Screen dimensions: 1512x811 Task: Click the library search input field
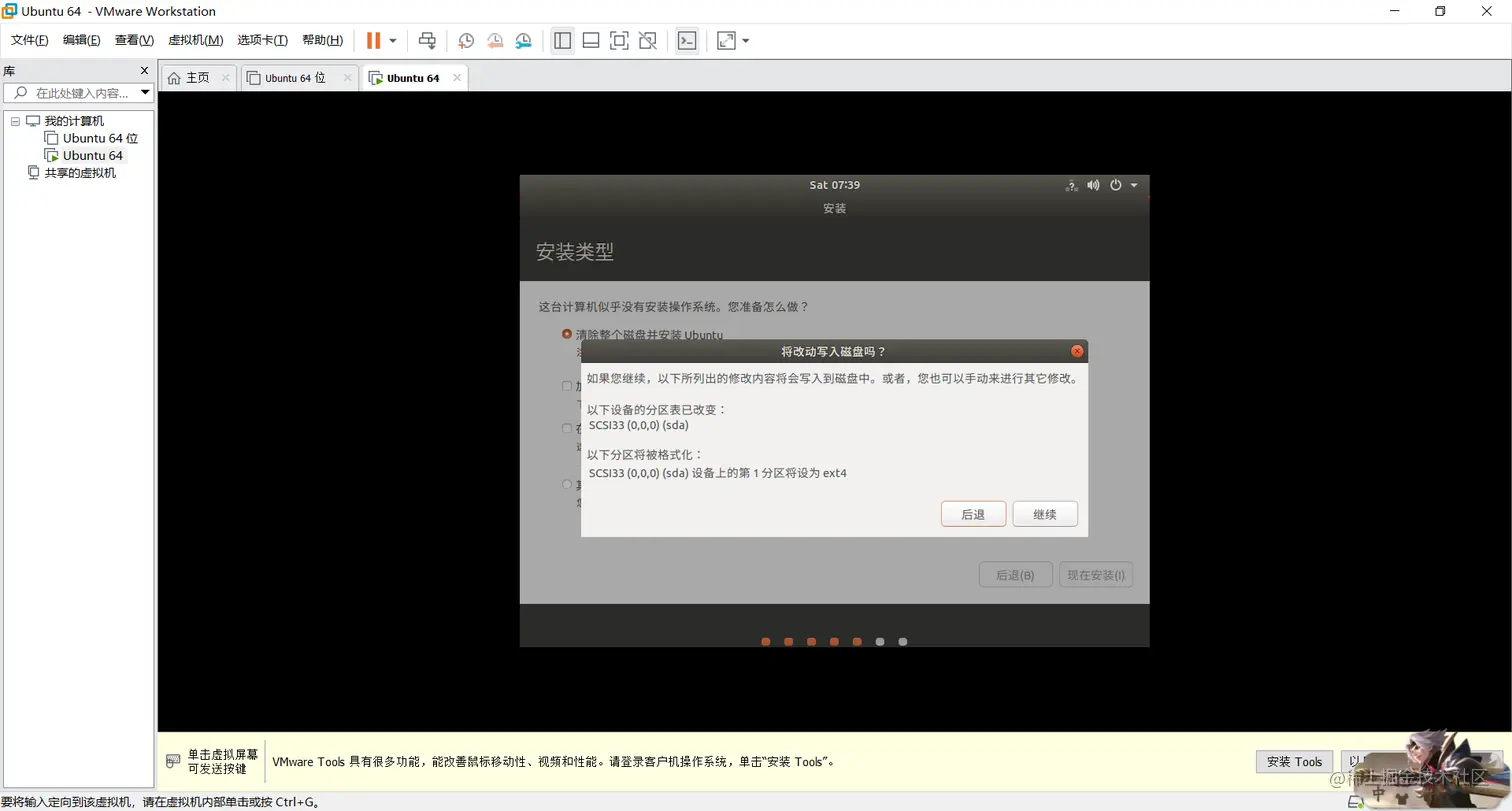(78, 93)
